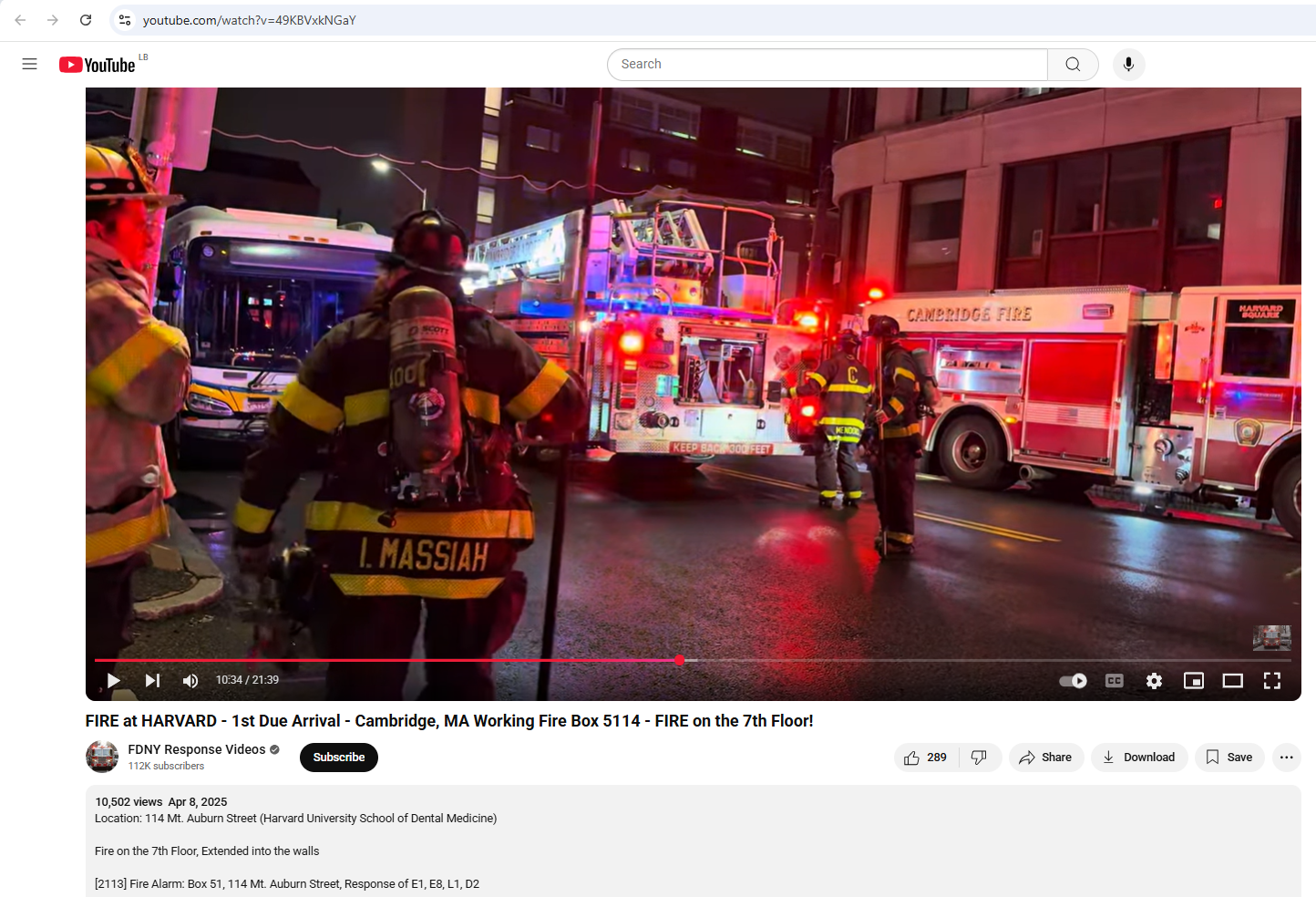1316x897 pixels.
Task: Turn on closed captions
Action: click(x=1114, y=681)
